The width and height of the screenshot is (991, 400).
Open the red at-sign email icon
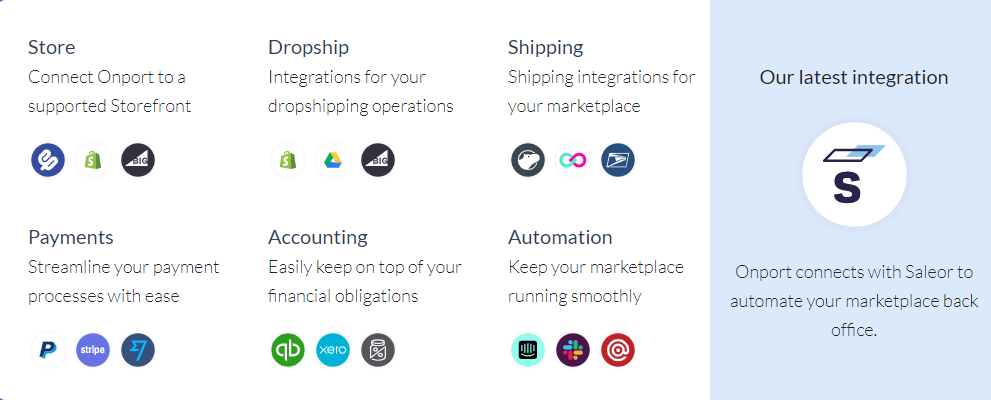[617, 350]
